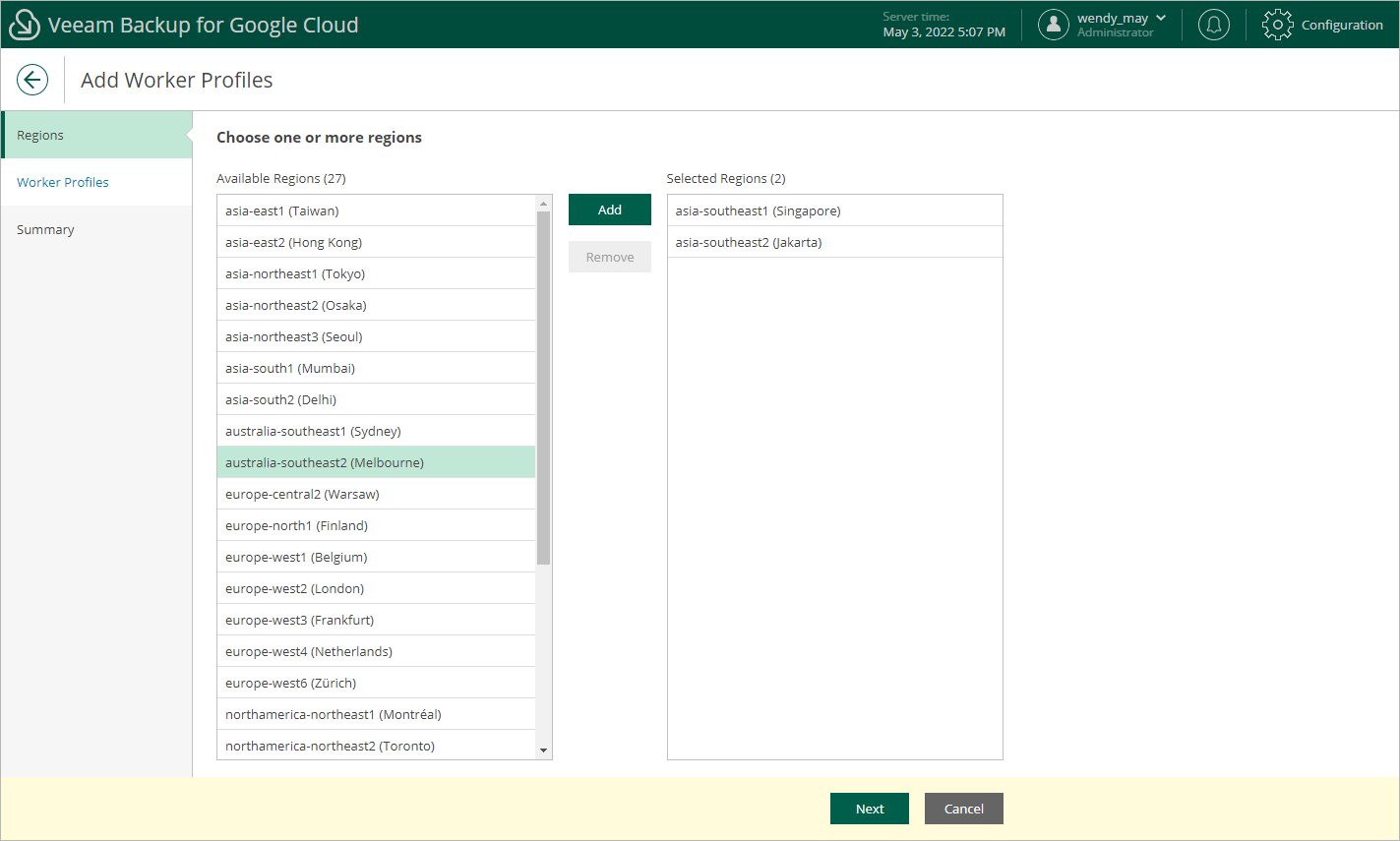Select asia-northeast1 (Tokyo) region

tap(376, 273)
